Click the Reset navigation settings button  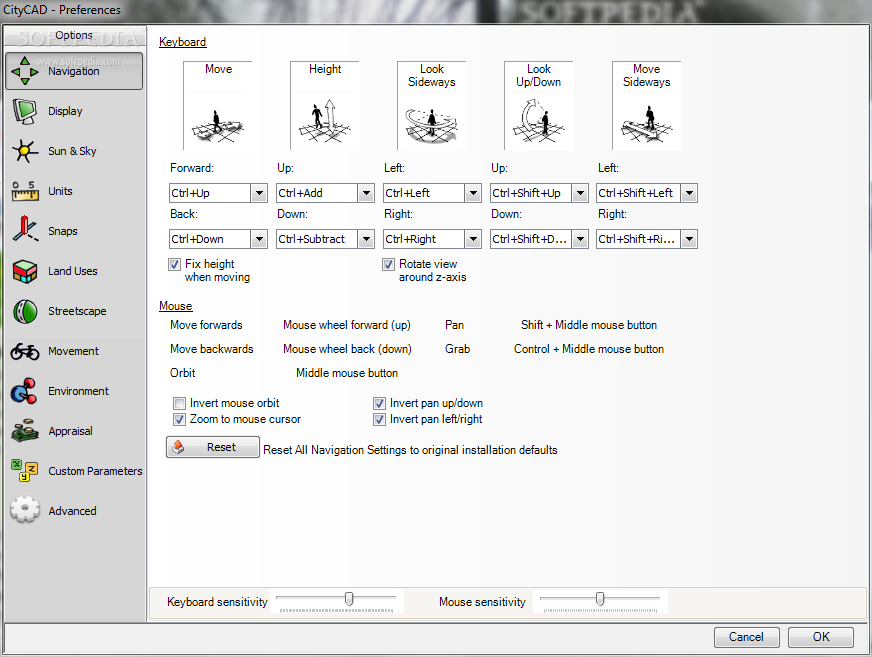[x=212, y=447]
